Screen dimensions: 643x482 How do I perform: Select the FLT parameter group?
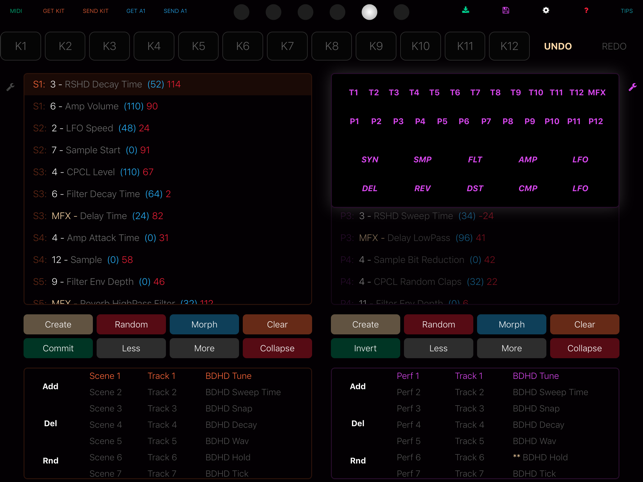[475, 160]
